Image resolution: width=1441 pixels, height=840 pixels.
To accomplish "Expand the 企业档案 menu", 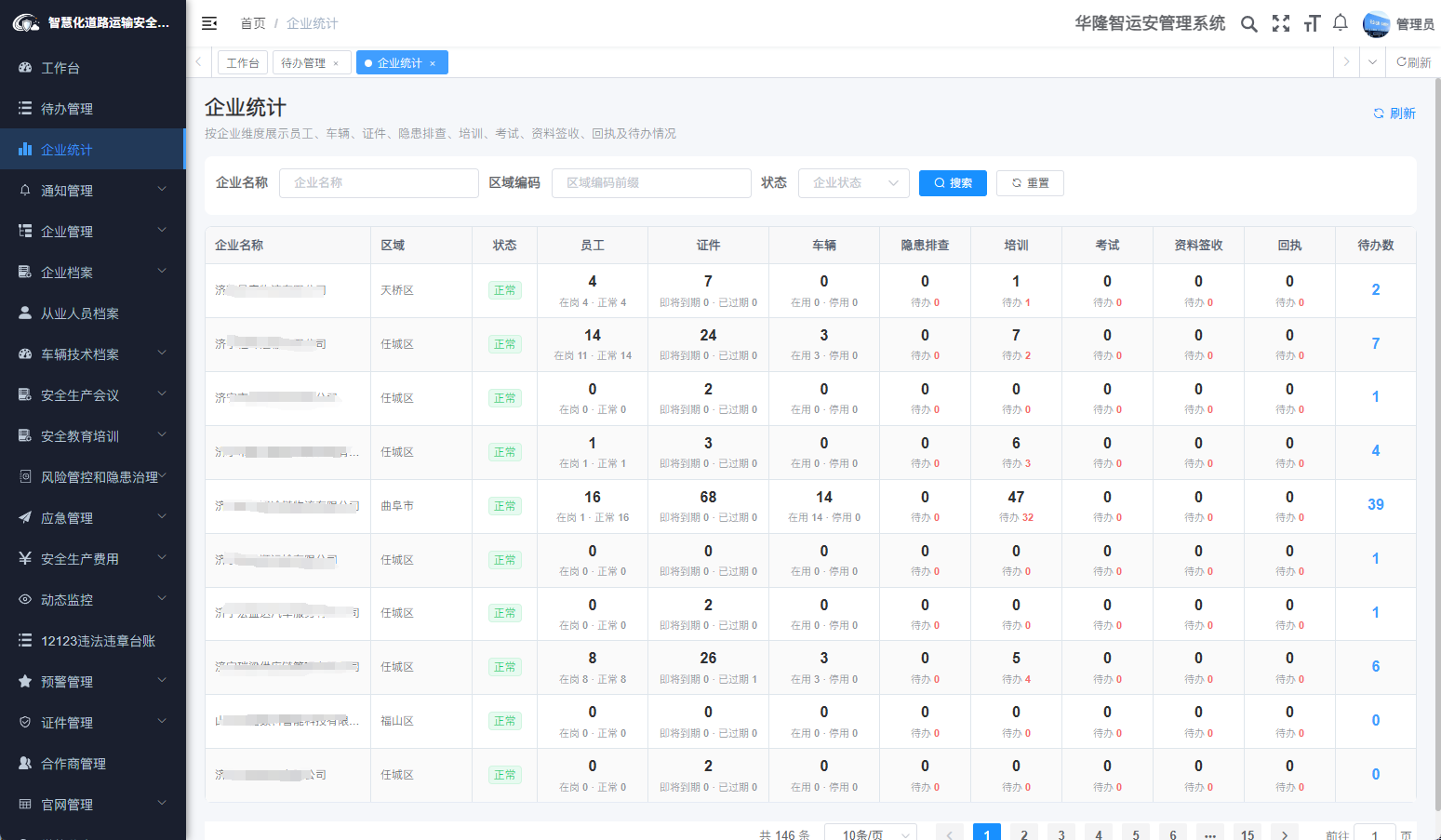I will pos(93,273).
